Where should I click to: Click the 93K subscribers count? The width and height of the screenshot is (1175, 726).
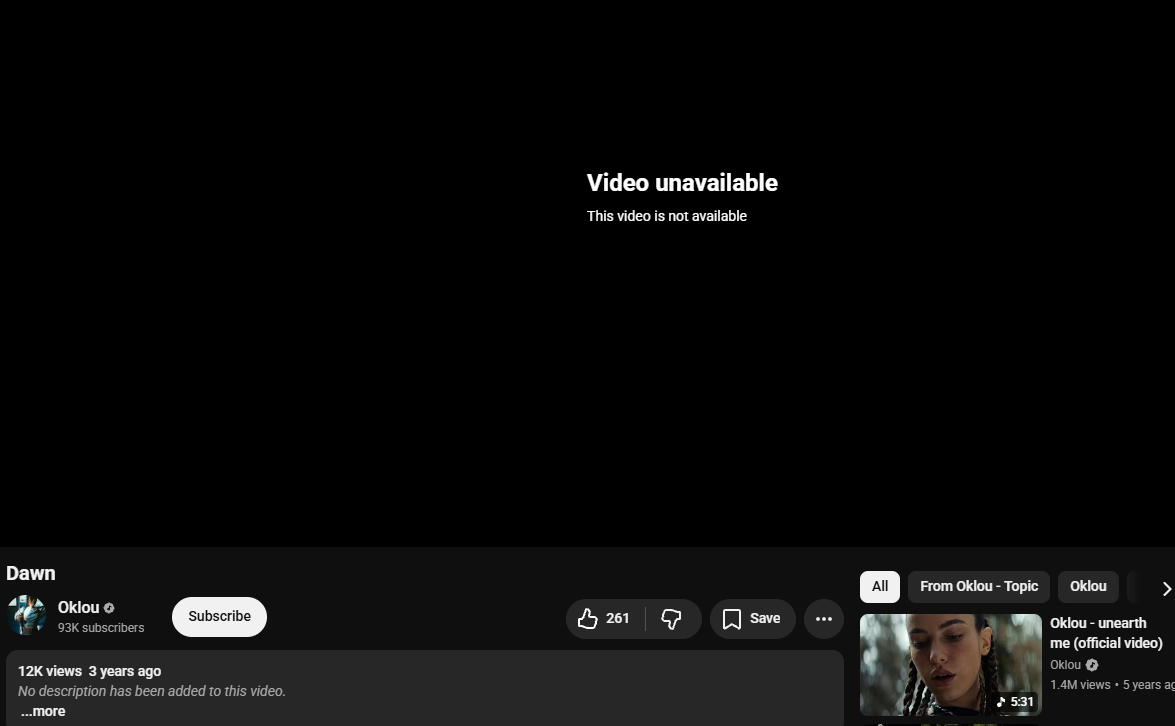(101, 628)
